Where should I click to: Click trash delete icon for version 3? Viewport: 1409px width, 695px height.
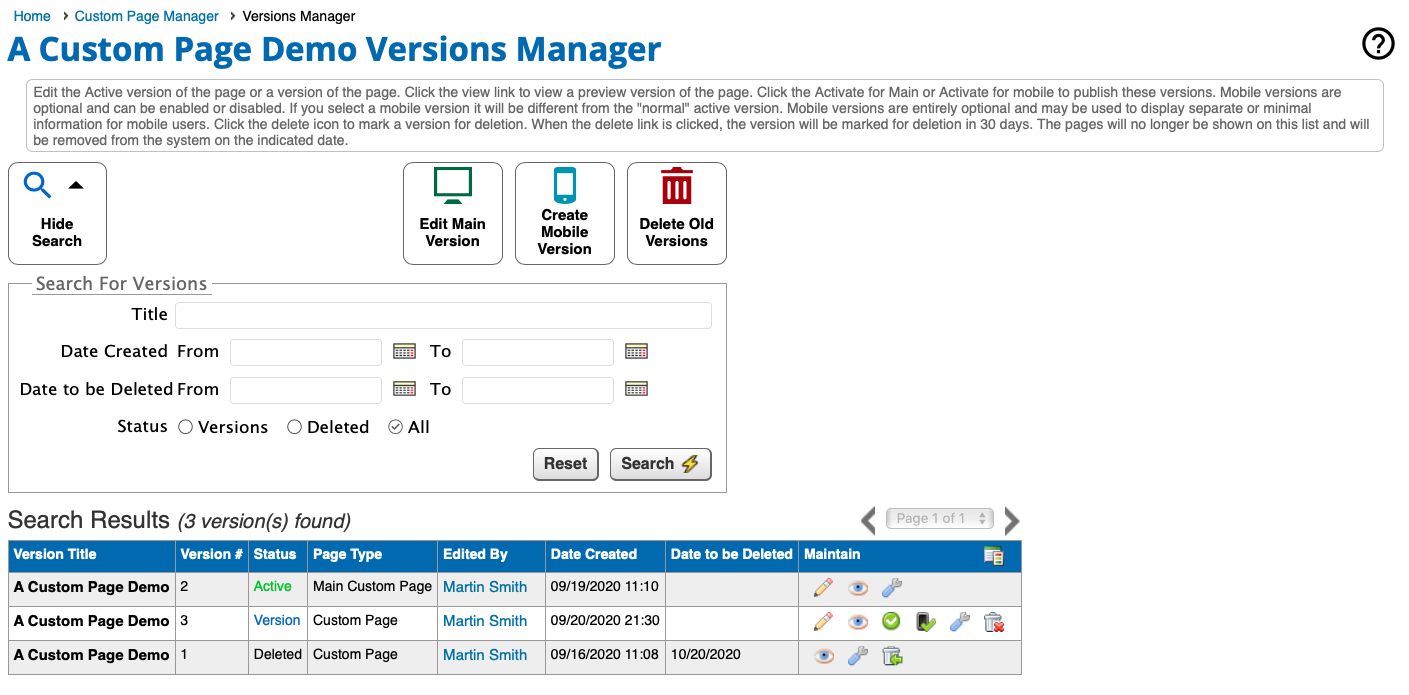point(994,622)
